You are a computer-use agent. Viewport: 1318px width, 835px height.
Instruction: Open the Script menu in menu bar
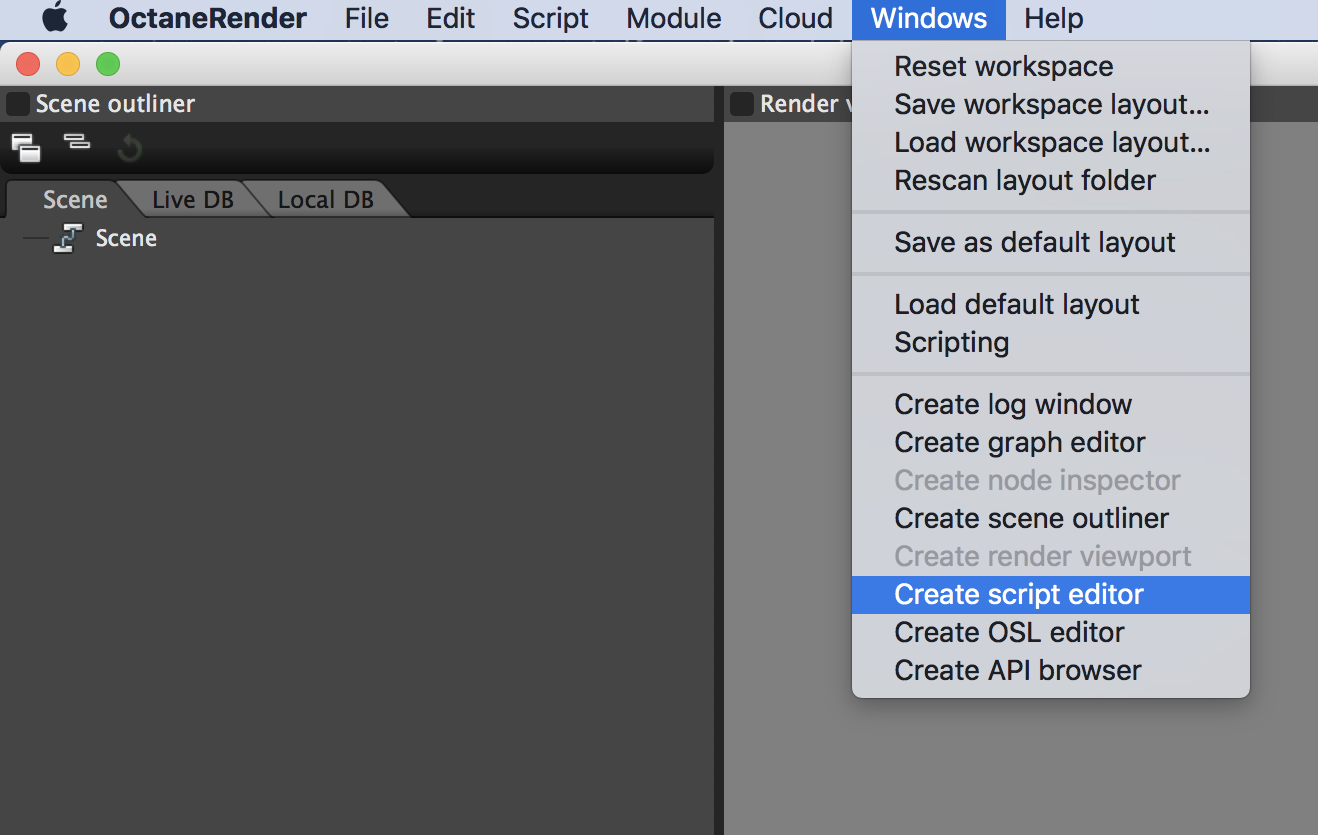tap(550, 18)
